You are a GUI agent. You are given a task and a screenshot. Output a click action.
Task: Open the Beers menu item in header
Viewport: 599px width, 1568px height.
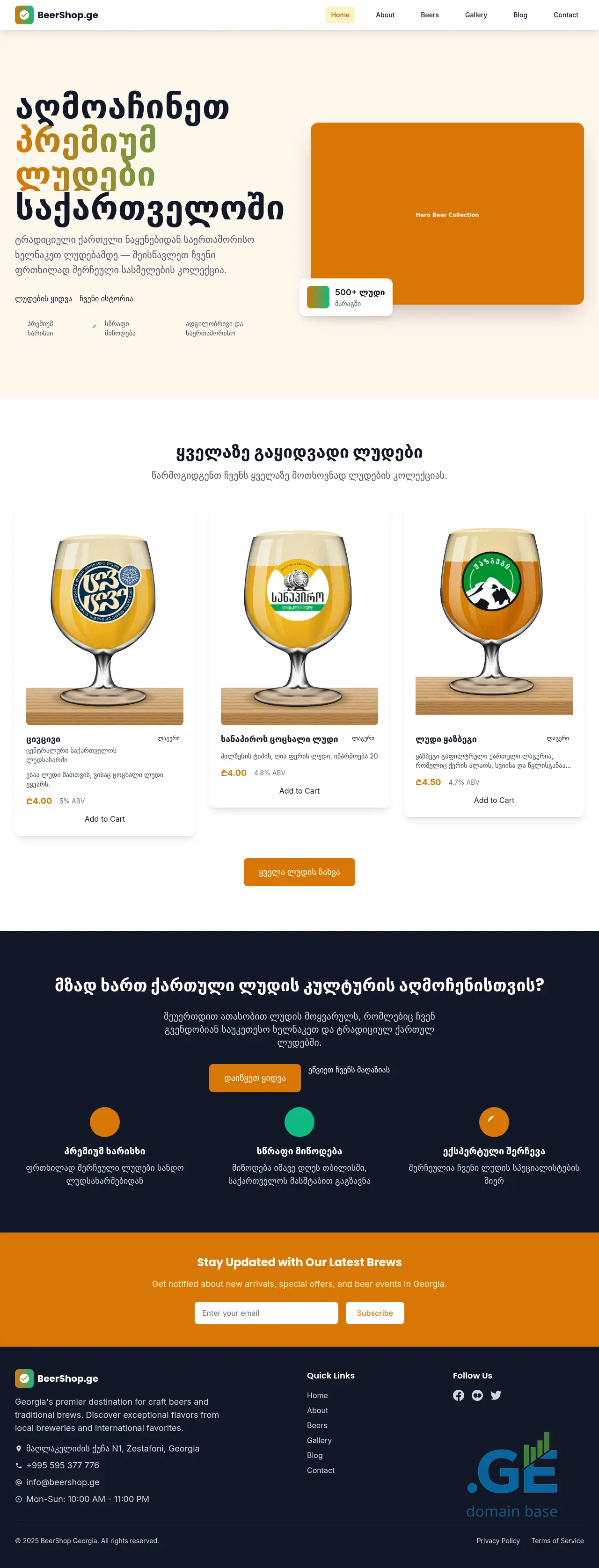(x=430, y=15)
